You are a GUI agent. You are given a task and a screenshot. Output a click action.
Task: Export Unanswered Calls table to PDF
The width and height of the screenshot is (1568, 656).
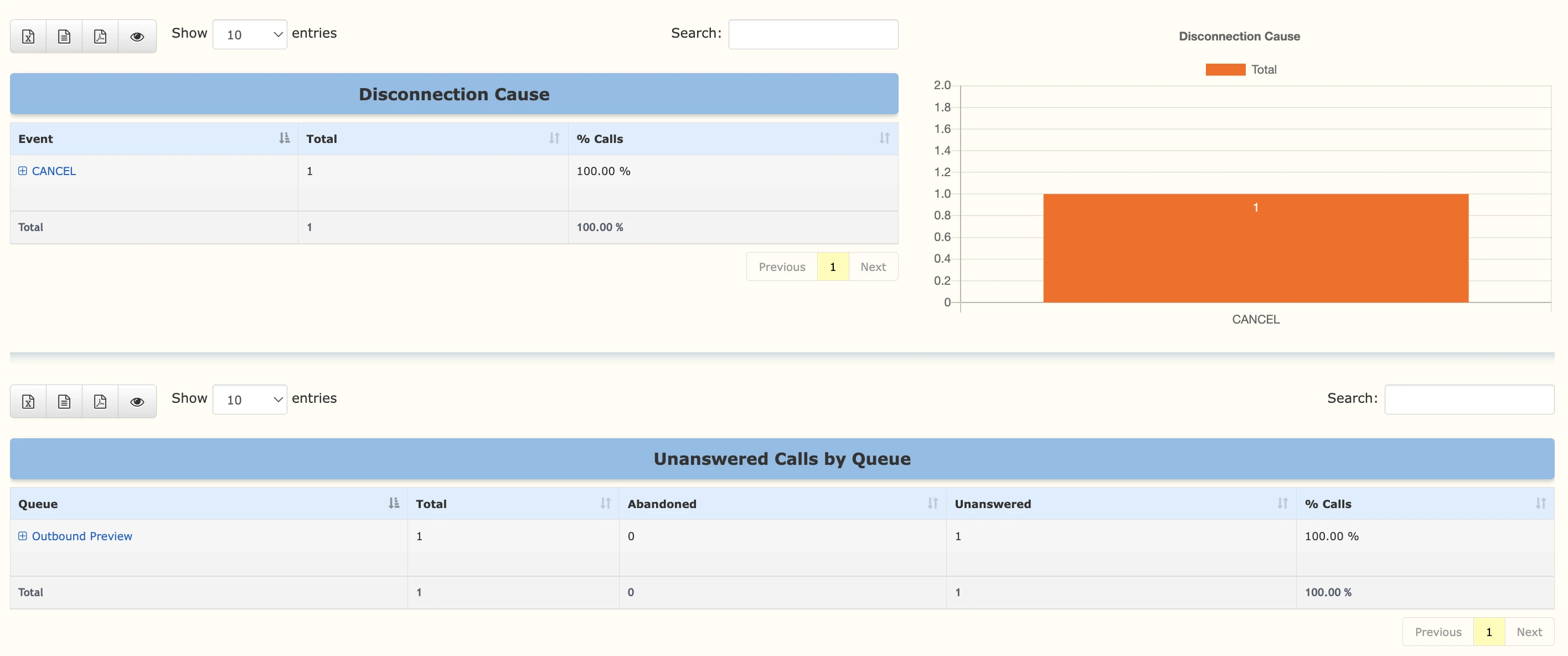[100, 401]
